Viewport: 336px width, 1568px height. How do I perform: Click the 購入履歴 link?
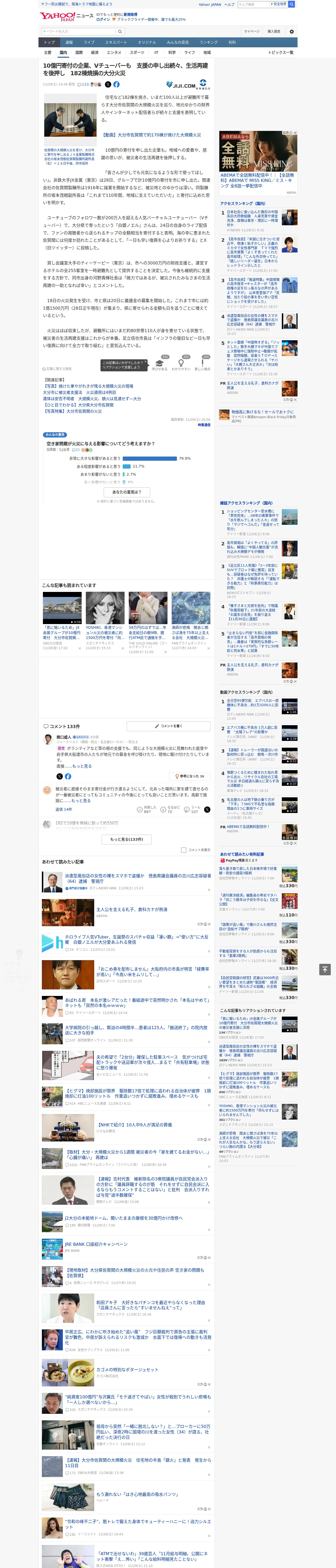274,32
